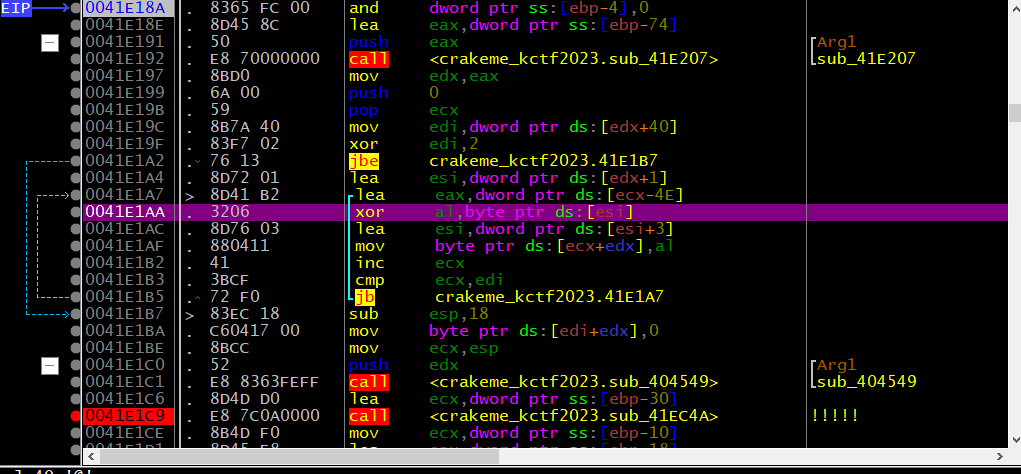Click the mov ecx,esp instruction
Image resolution: width=1021 pixels, height=474 pixels.
pyautogui.click(x=423, y=348)
